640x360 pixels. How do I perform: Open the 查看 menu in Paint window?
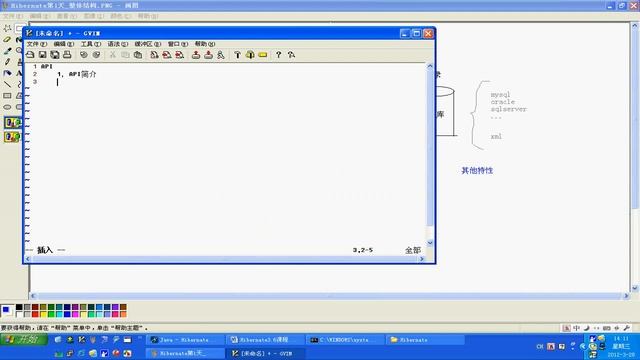[x=67, y=16]
